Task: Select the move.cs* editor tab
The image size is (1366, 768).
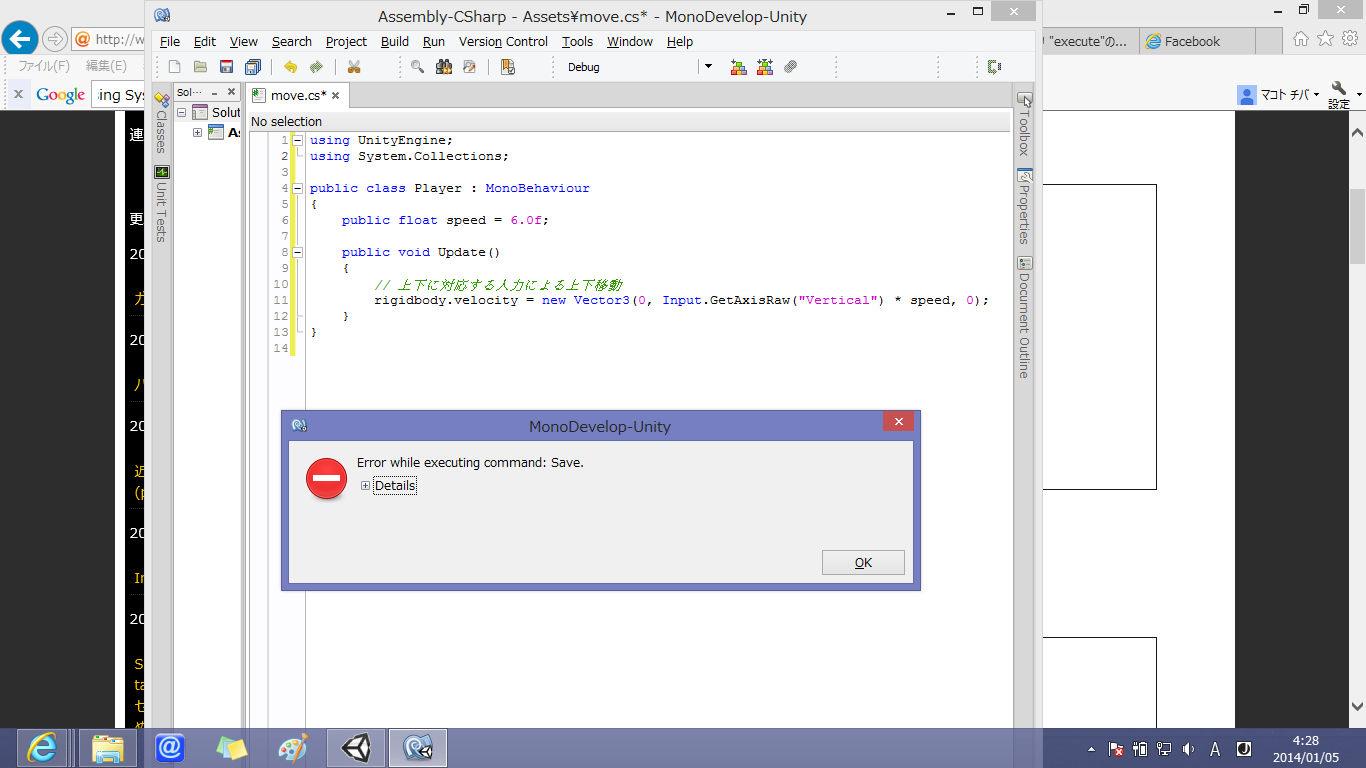Action: click(x=297, y=96)
